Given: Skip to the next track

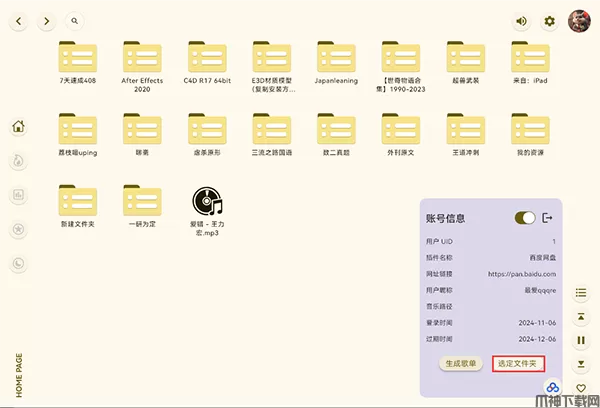Looking at the screenshot, I should pyautogui.click(x=581, y=364).
